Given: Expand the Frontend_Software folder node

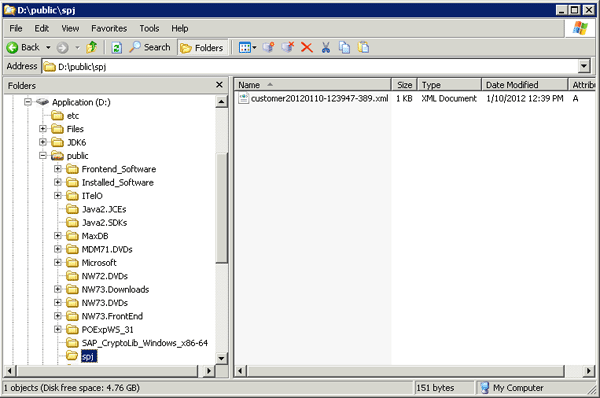Looking at the screenshot, I should (58, 169).
